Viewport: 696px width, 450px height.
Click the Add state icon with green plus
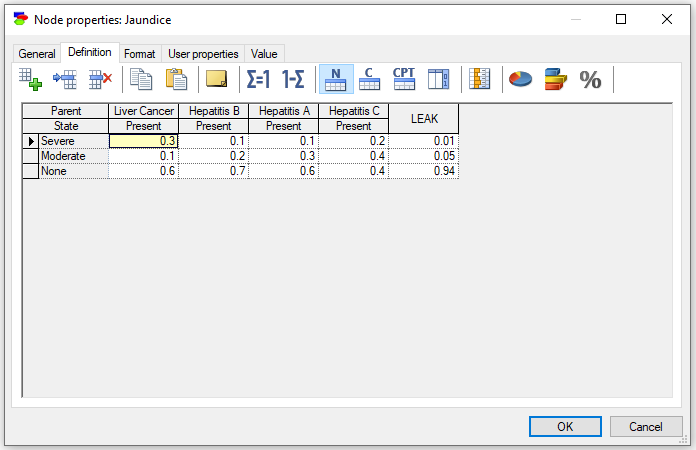(x=30, y=79)
